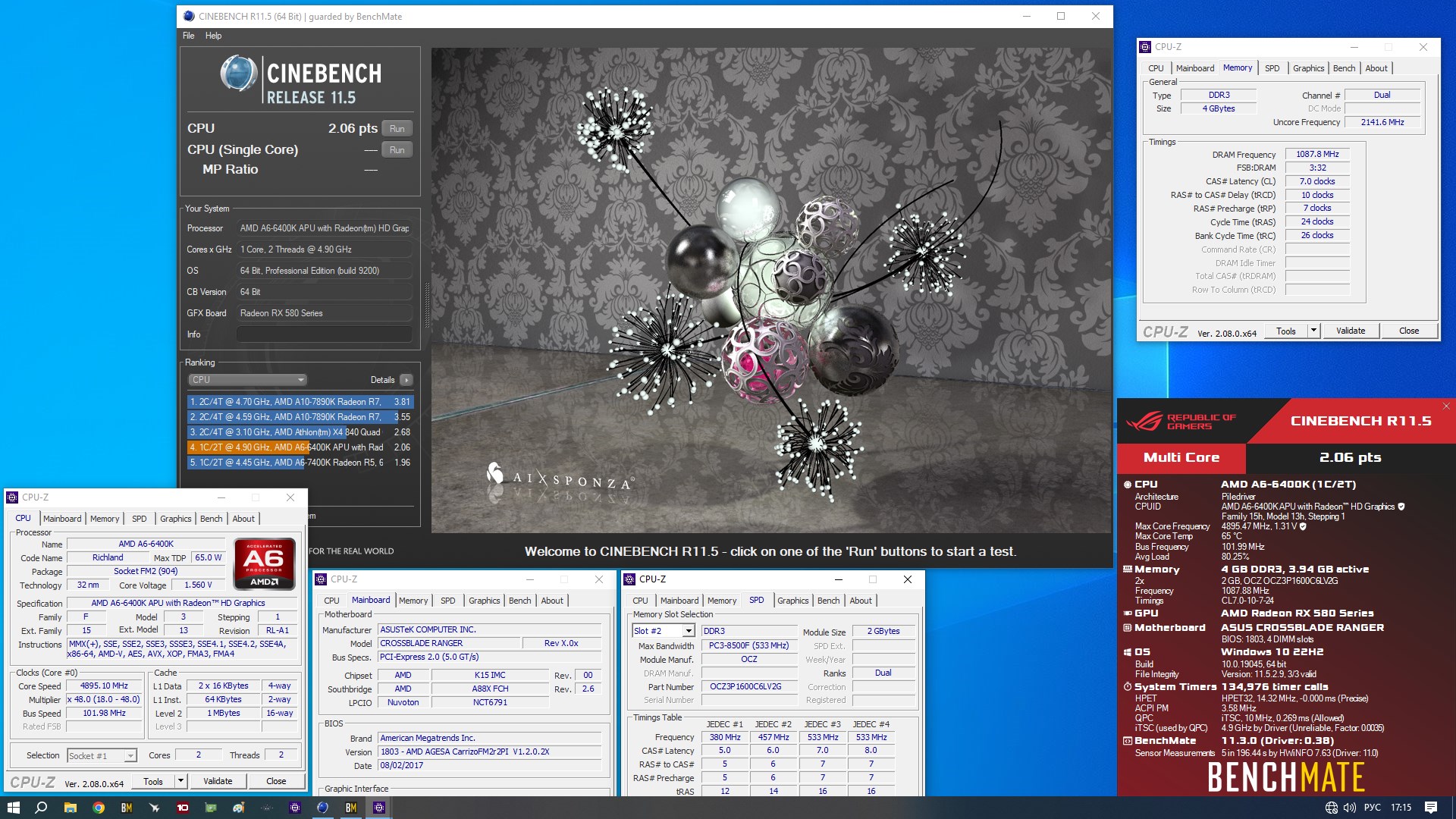Run the Cinebench CPU test
The width and height of the screenshot is (1456, 819).
tap(397, 129)
